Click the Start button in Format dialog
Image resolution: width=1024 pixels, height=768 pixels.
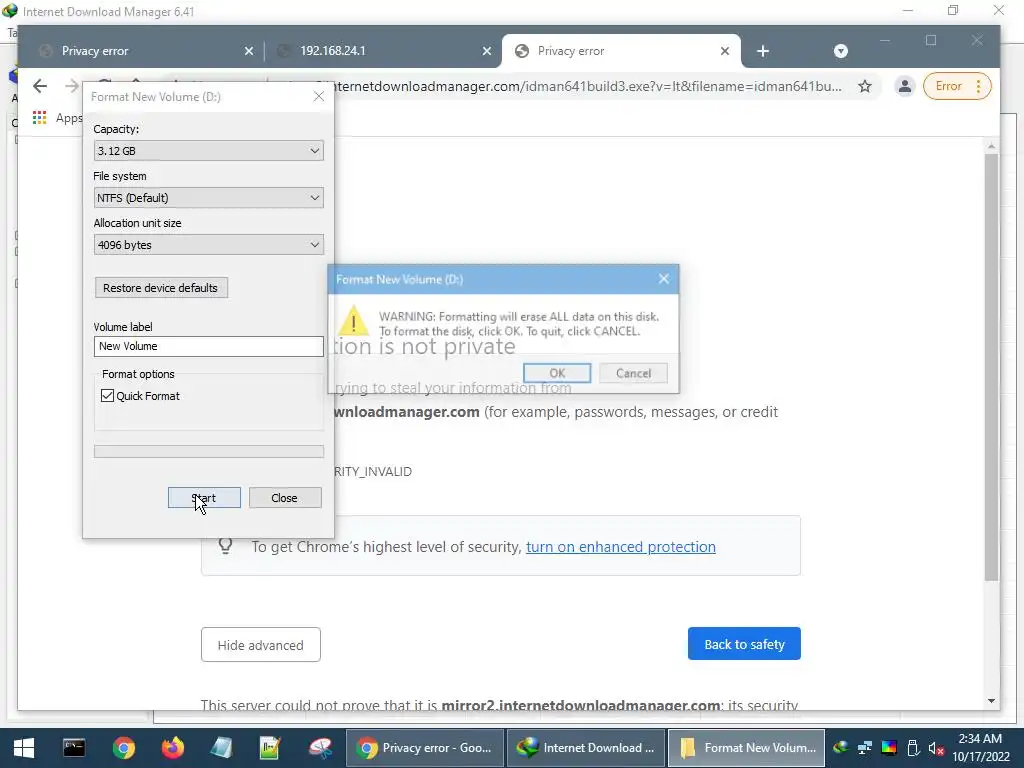point(204,498)
